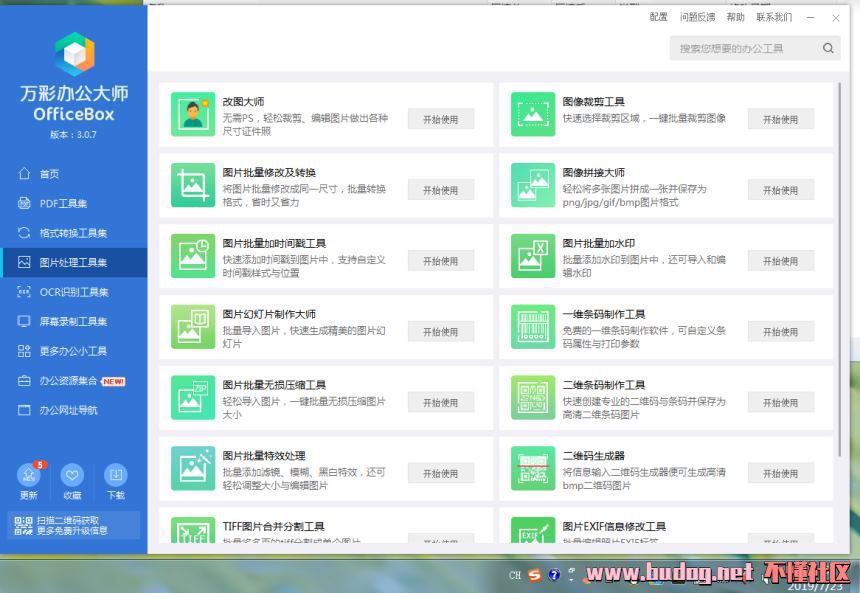Click 开始使用 for 图像拼接大师
Screen dimensions: 860x593
[780, 190]
